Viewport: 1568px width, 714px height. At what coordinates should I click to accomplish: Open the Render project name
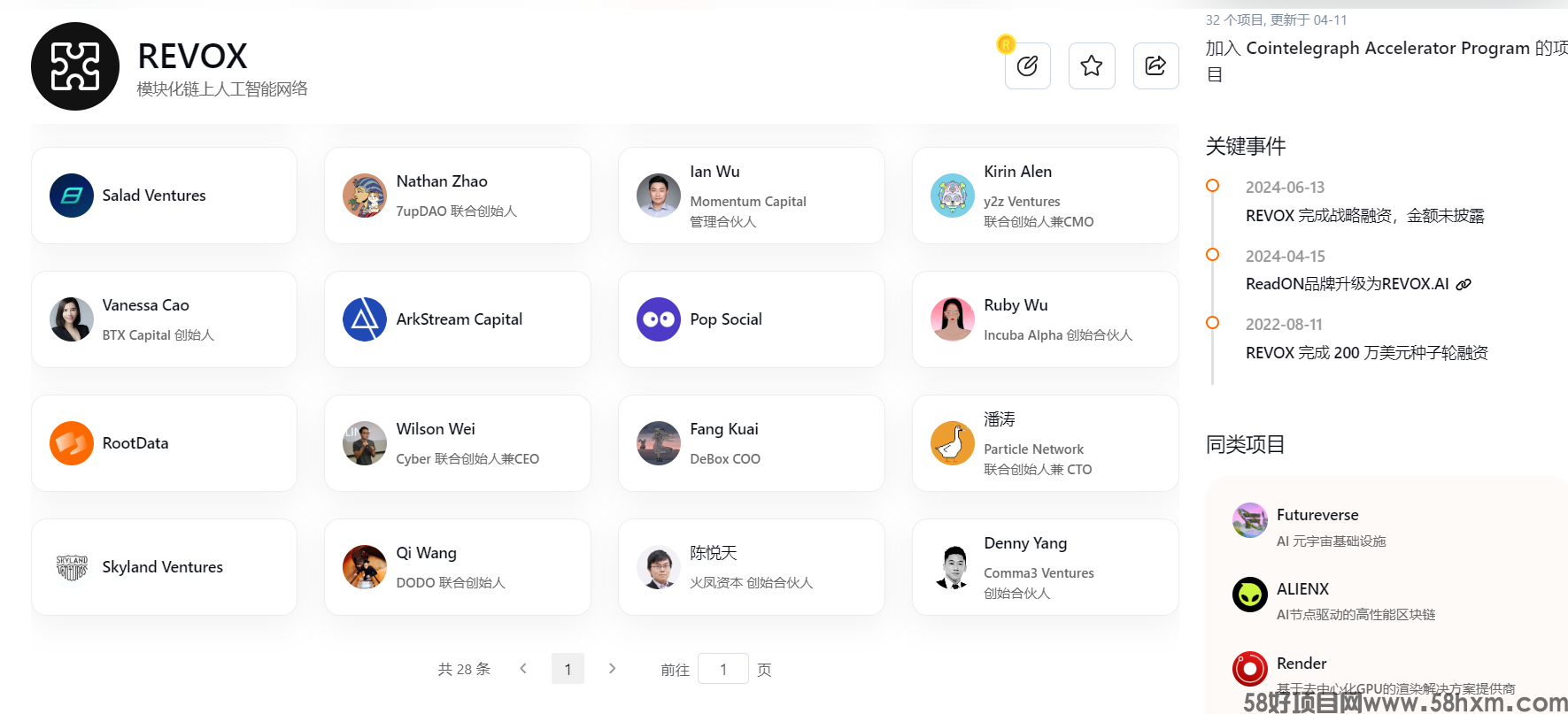coord(1302,664)
